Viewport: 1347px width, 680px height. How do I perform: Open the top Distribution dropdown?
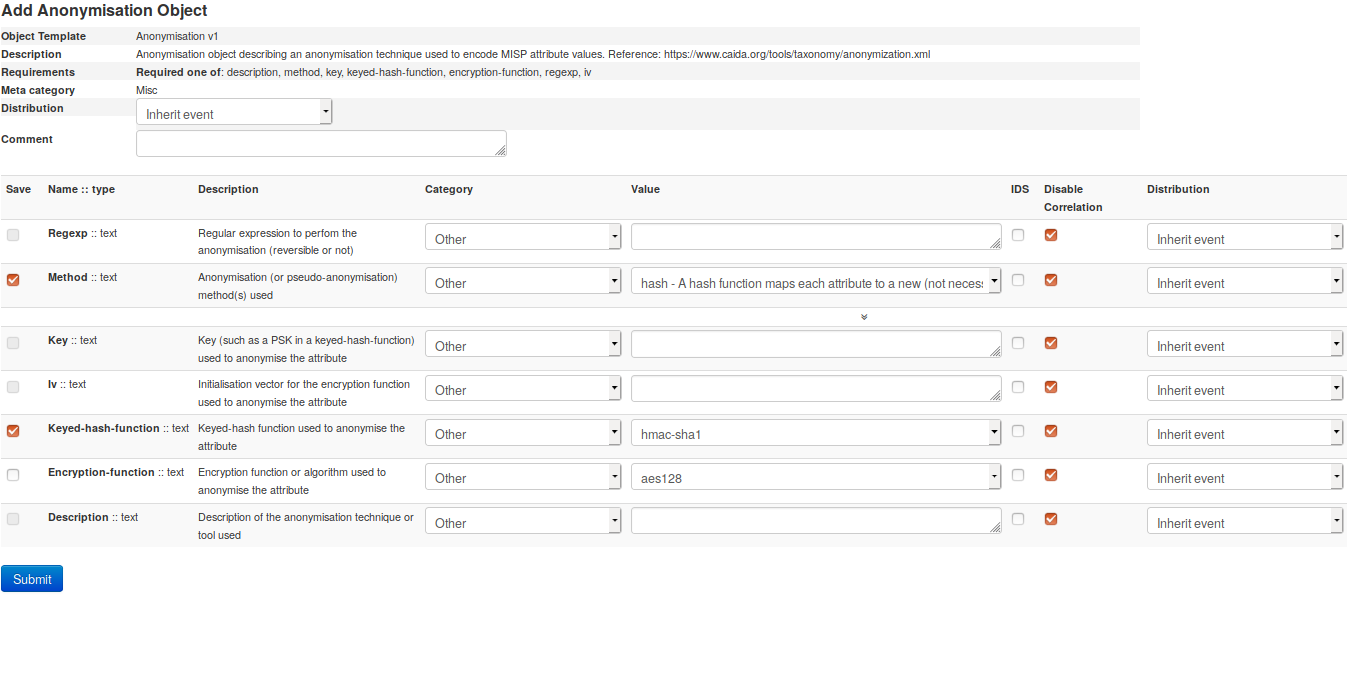234,113
